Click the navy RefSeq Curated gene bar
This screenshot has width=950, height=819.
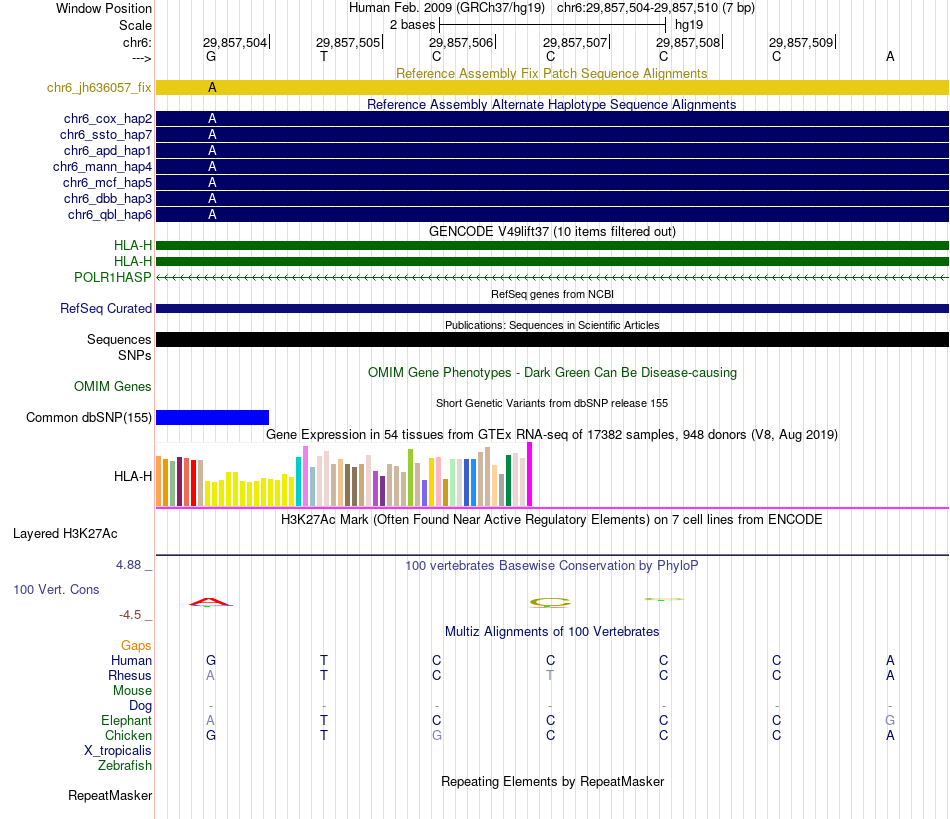[552, 308]
